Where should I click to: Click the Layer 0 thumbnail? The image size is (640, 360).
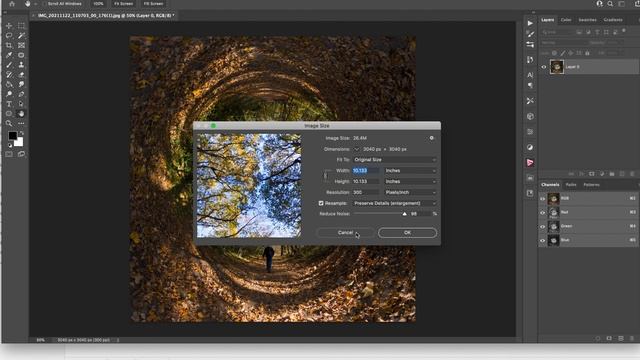pos(557,67)
